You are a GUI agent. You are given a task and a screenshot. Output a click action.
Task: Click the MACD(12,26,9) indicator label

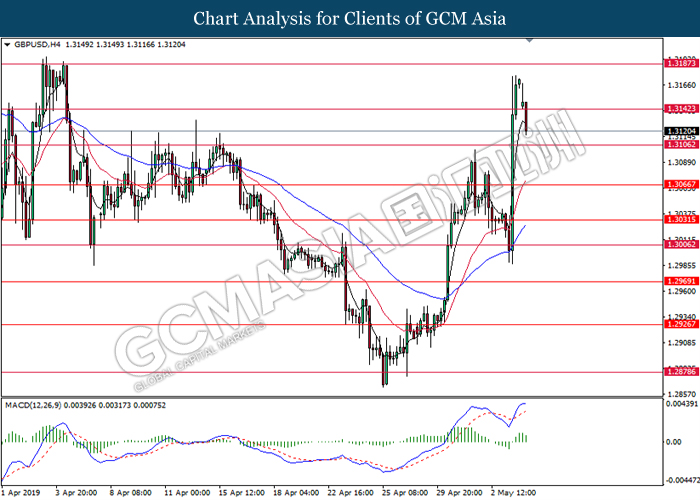click(33, 405)
